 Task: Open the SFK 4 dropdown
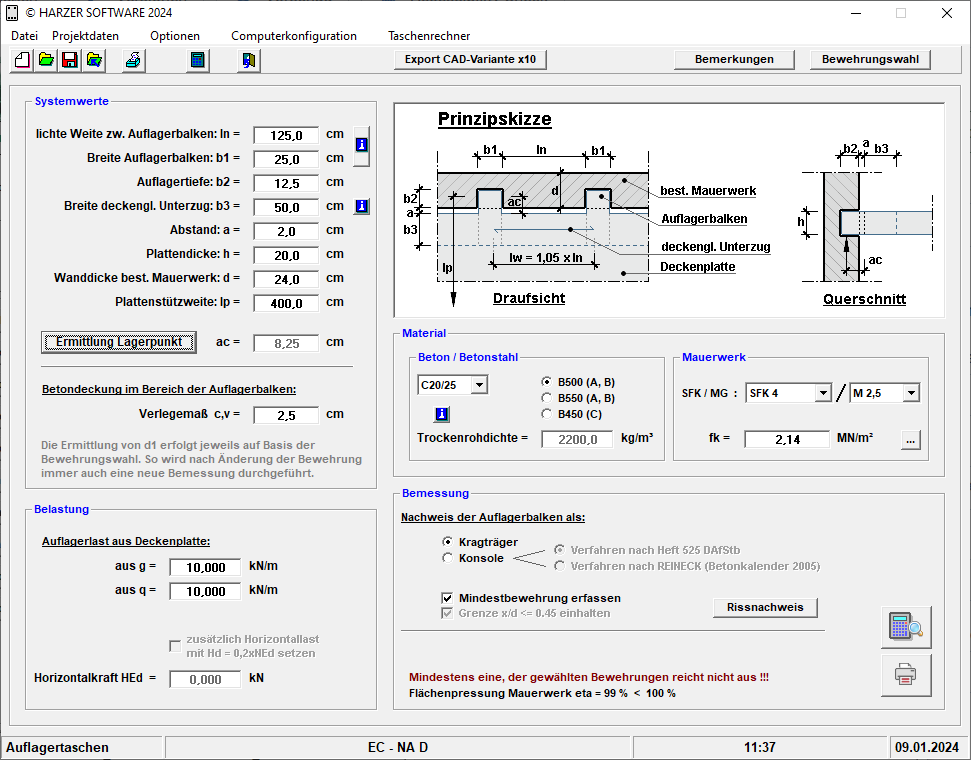pos(822,393)
